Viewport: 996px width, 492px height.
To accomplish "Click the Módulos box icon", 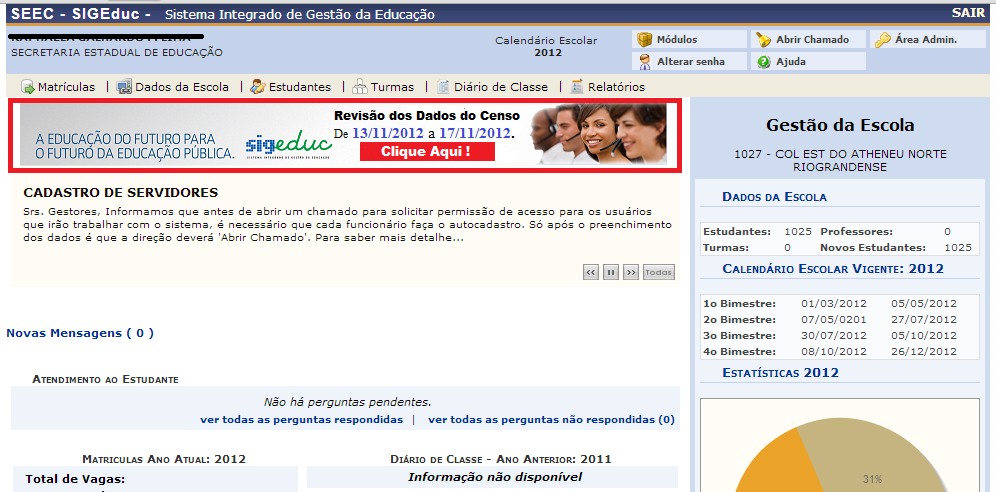I will pos(645,40).
